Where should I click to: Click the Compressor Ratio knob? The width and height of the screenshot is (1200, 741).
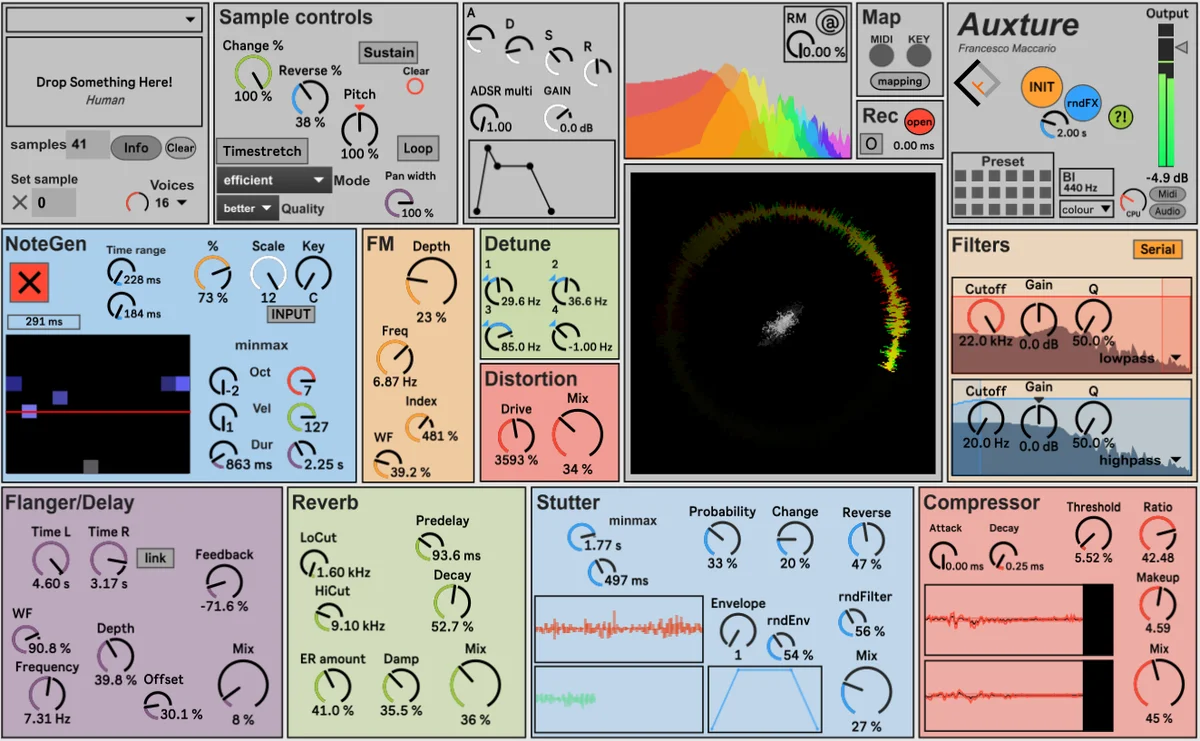1157,533
